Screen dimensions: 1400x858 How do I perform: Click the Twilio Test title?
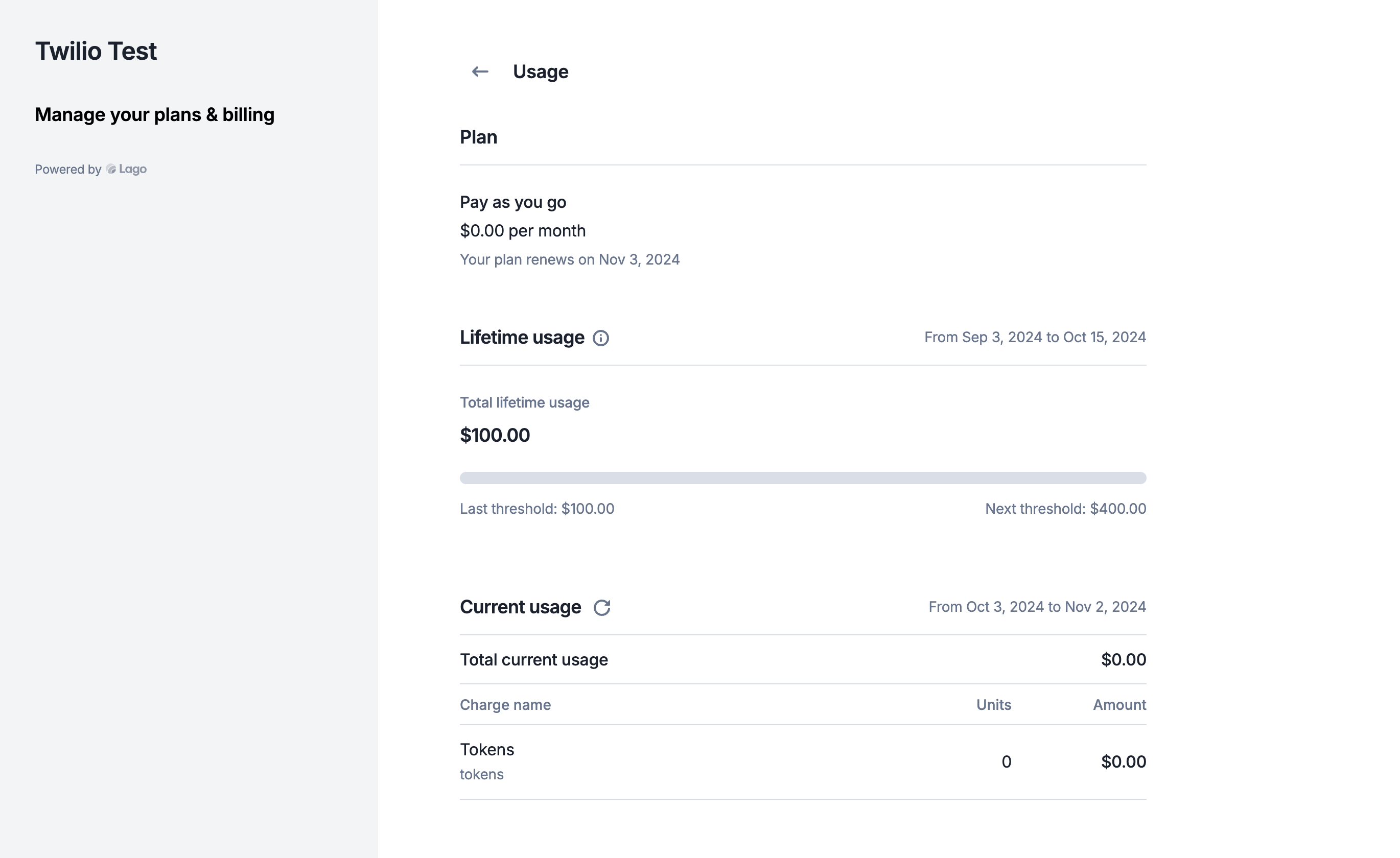(96, 51)
